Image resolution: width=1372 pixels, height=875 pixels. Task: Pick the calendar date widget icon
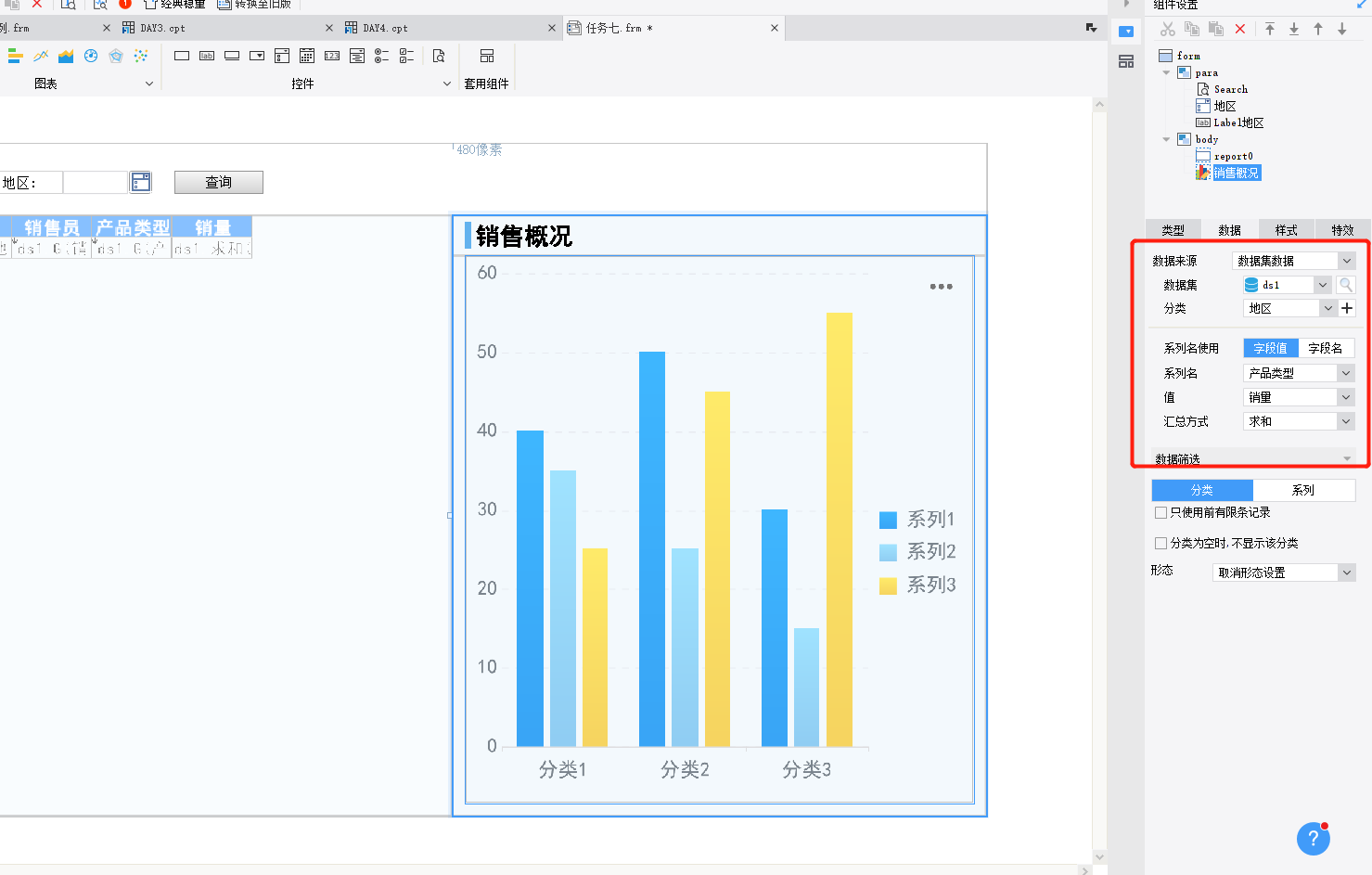[x=307, y=57]
